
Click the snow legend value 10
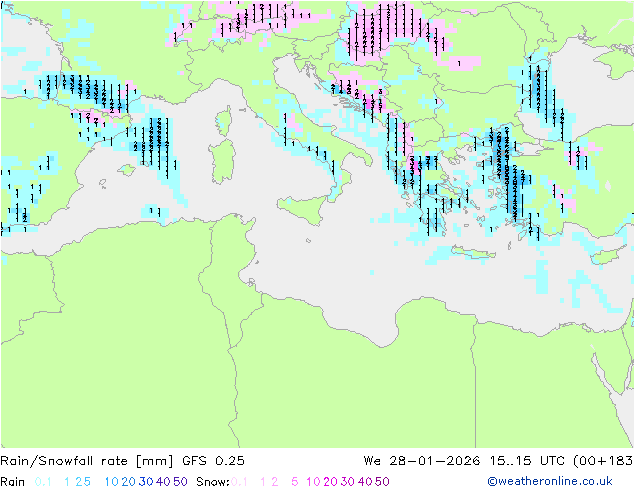pyautogui.click(x=313, y=482)
